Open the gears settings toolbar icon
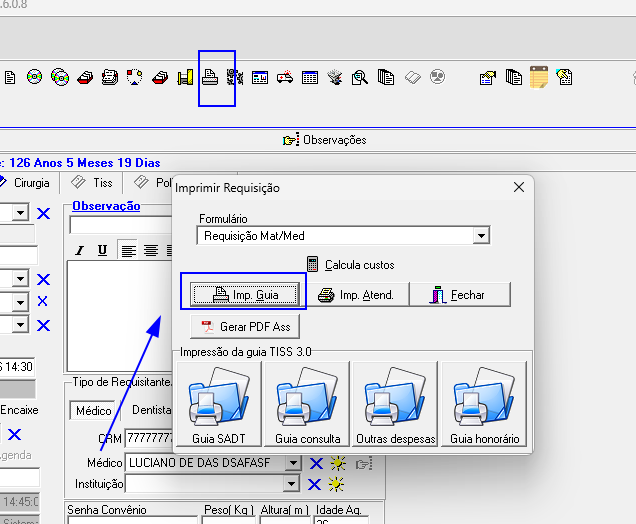The height and width of the screenshot is (524, 636). tap(234, 77)
